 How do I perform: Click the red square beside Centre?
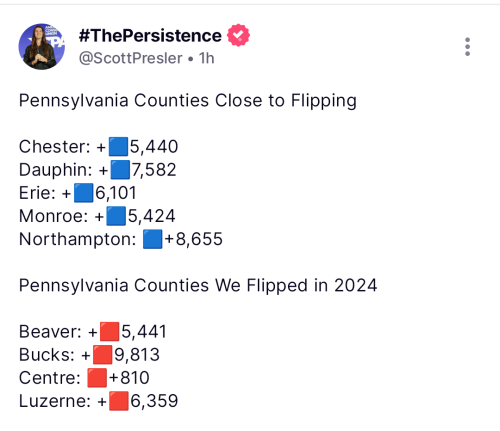[97, 378]
